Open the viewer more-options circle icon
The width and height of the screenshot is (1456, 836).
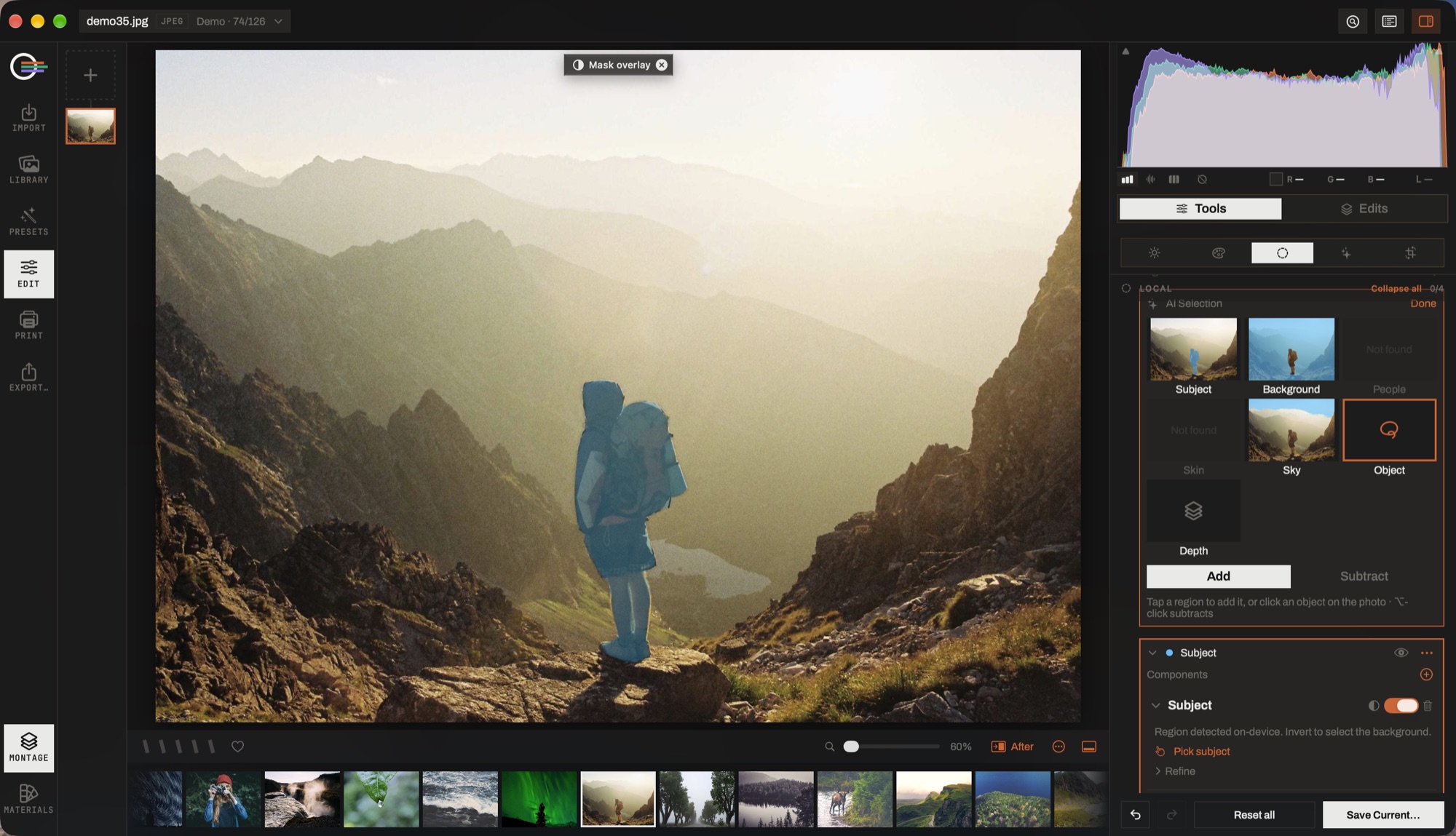[1059, 747]
